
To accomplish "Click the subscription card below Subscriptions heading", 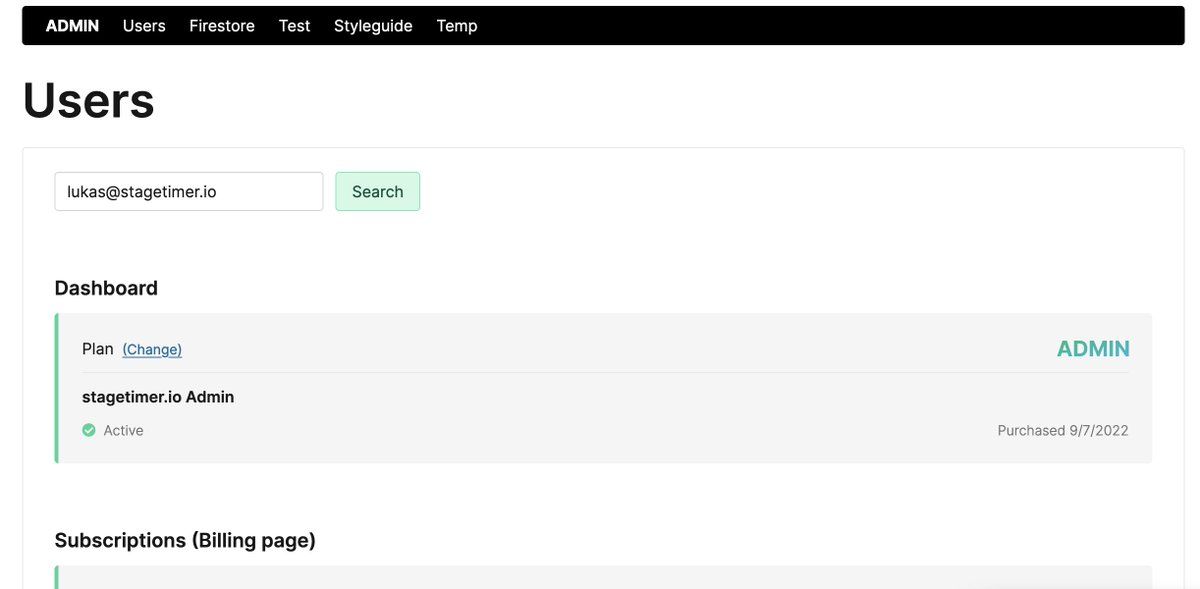I will point(600,577).
